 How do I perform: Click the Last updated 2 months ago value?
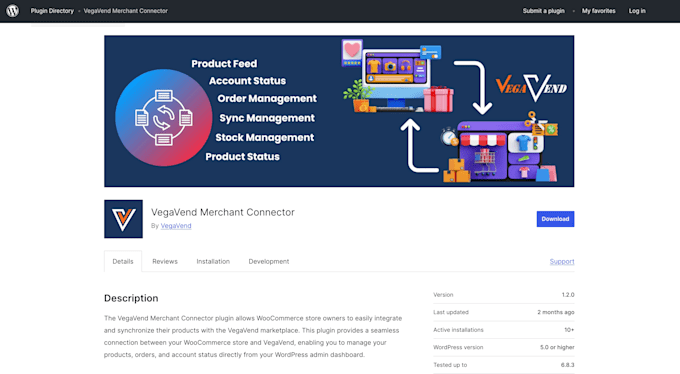coord(556,312)
